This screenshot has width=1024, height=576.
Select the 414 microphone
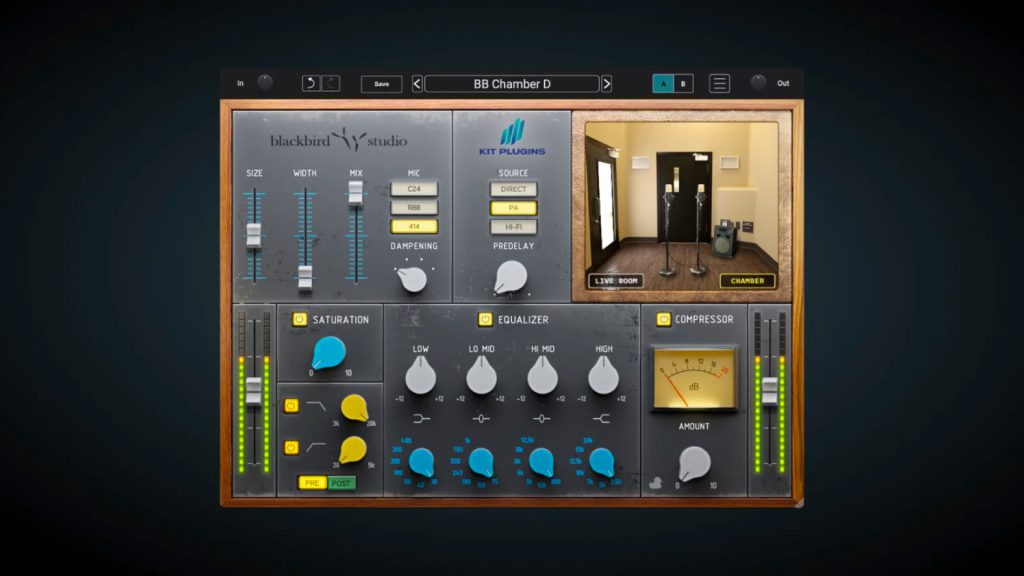pyautogui.click(x=414, y=227)
